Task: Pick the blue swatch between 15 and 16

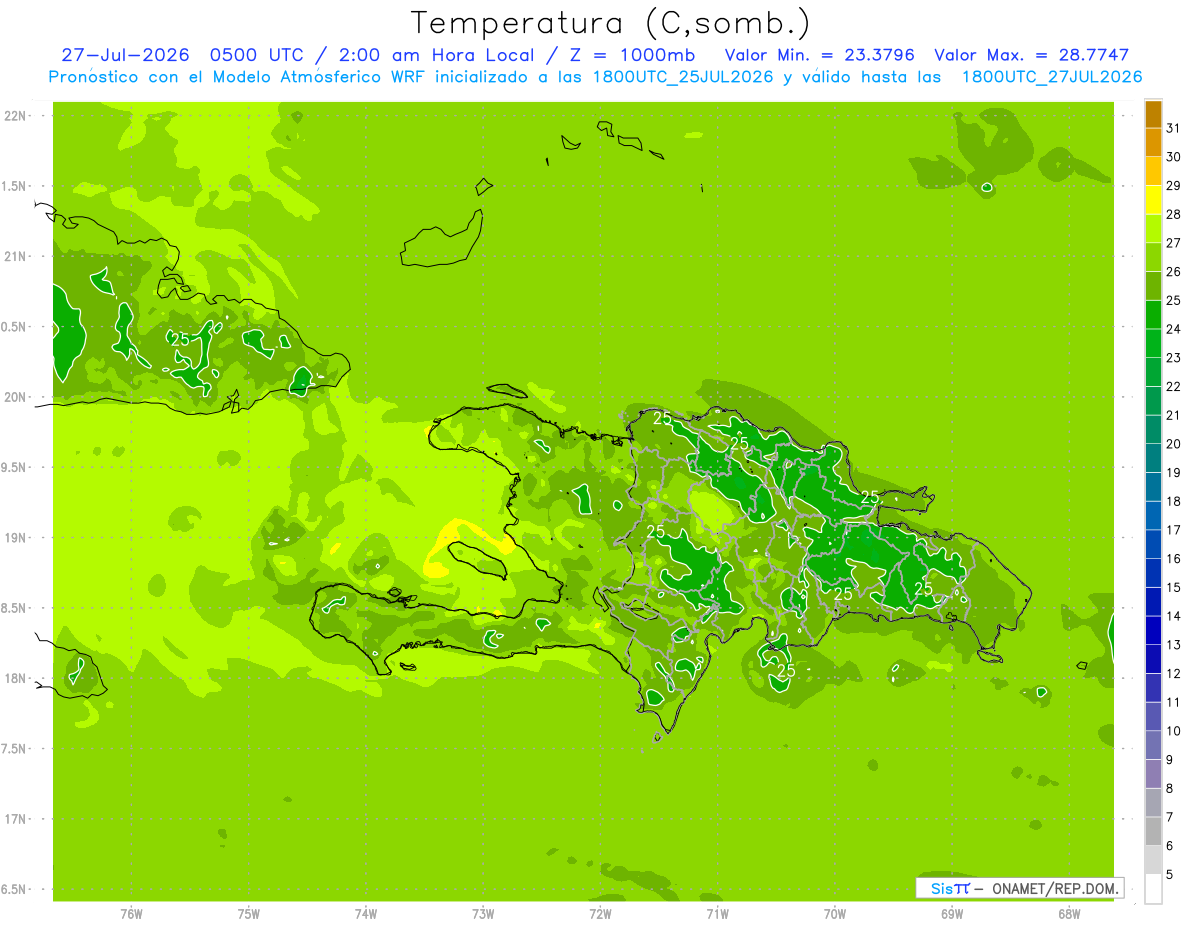Action: [1153, 573]
